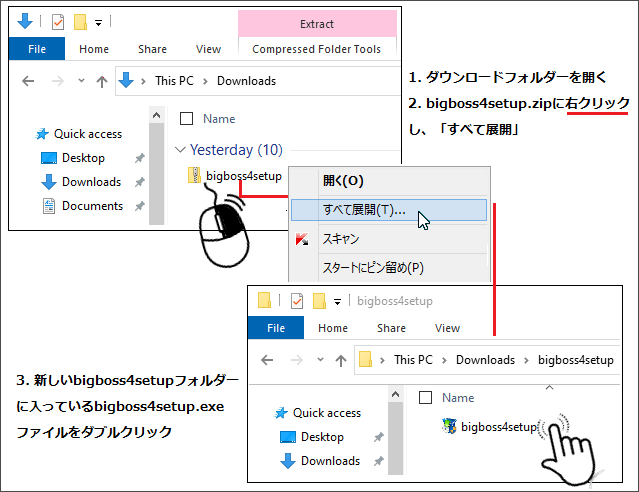Open recent locations dropdown in Downloads window
Viewport: 639px width, 492px height.
click(x=82, y=81)
